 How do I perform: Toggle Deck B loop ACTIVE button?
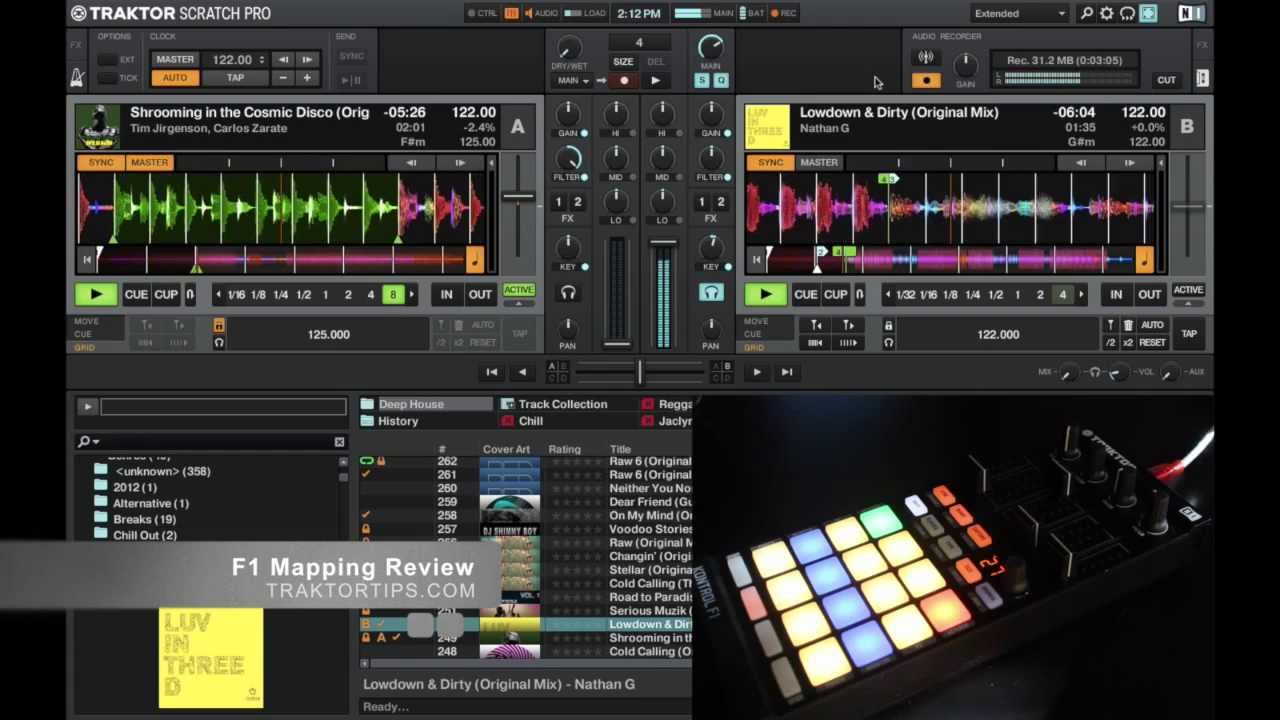click(1188, 290)
